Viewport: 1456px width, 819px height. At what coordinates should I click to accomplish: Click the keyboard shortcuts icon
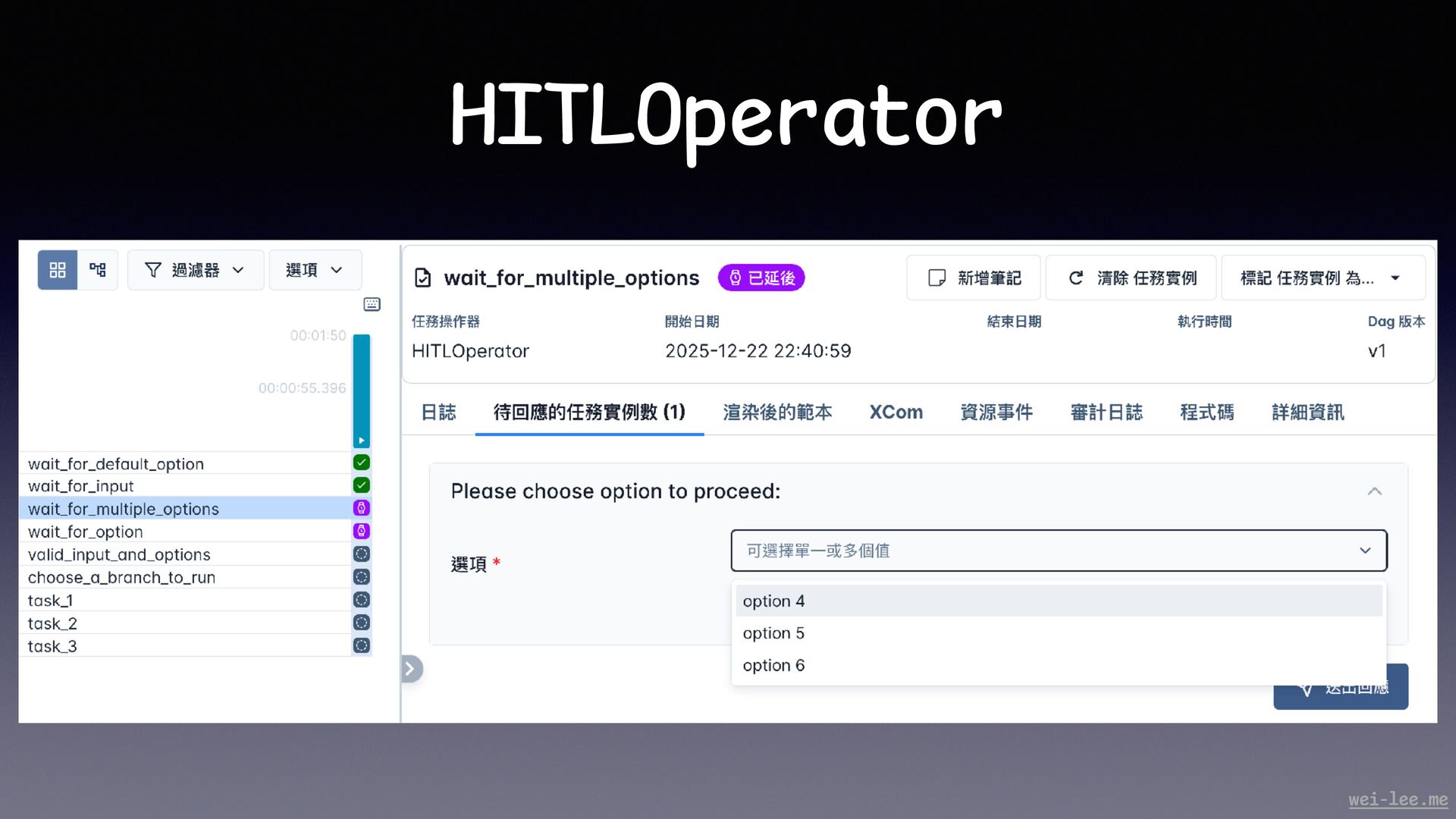click(x=372, y=304)
